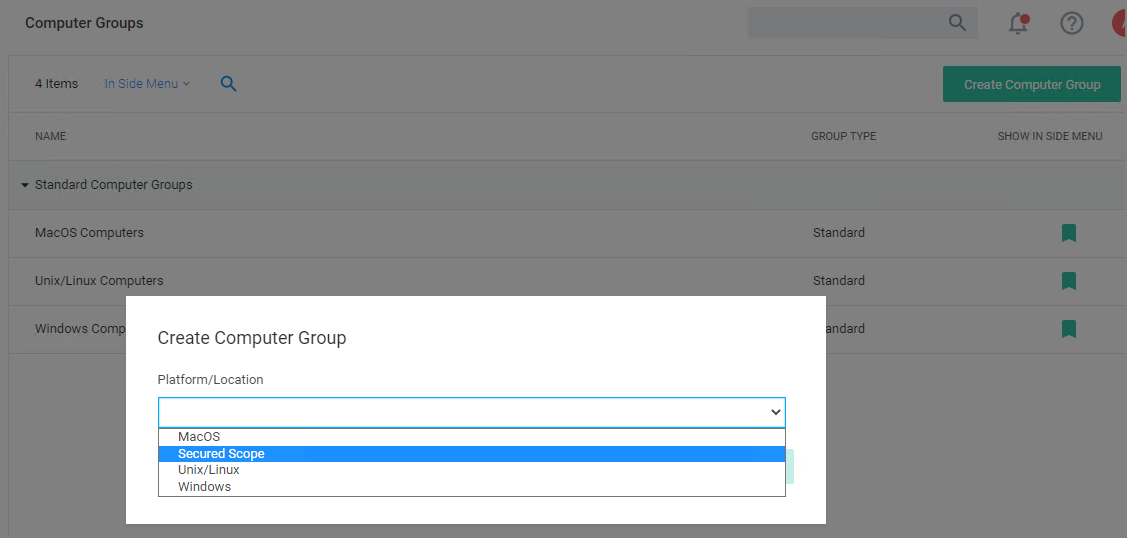Choose the Secured Scope option
This screenshot has height=538, width=1127.
click(x=221, y=454)
